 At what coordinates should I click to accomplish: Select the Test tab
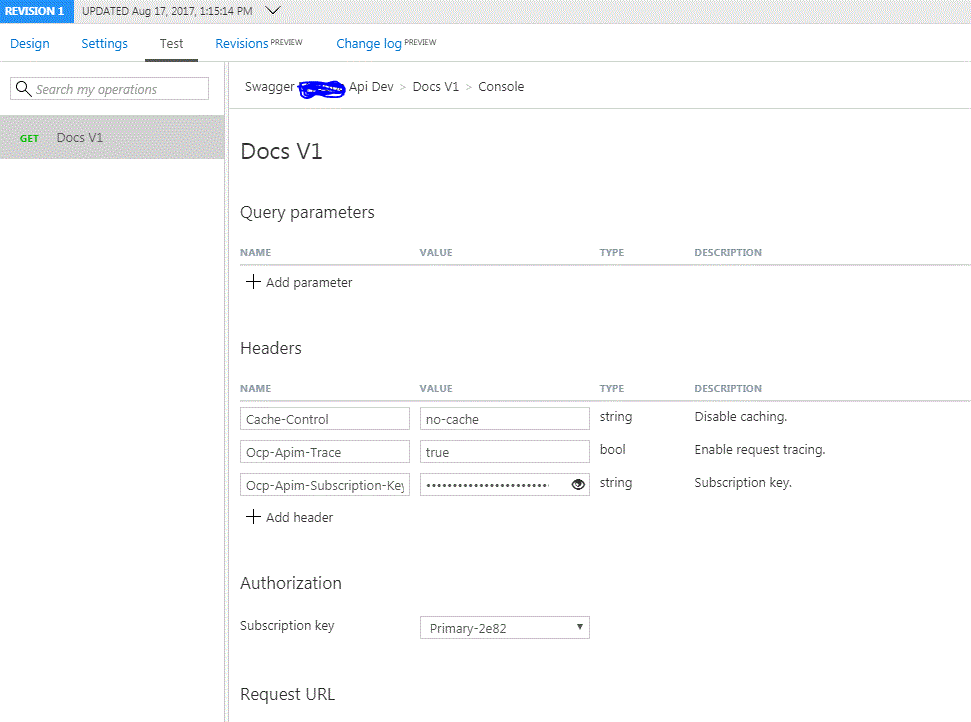click(171, 44)
